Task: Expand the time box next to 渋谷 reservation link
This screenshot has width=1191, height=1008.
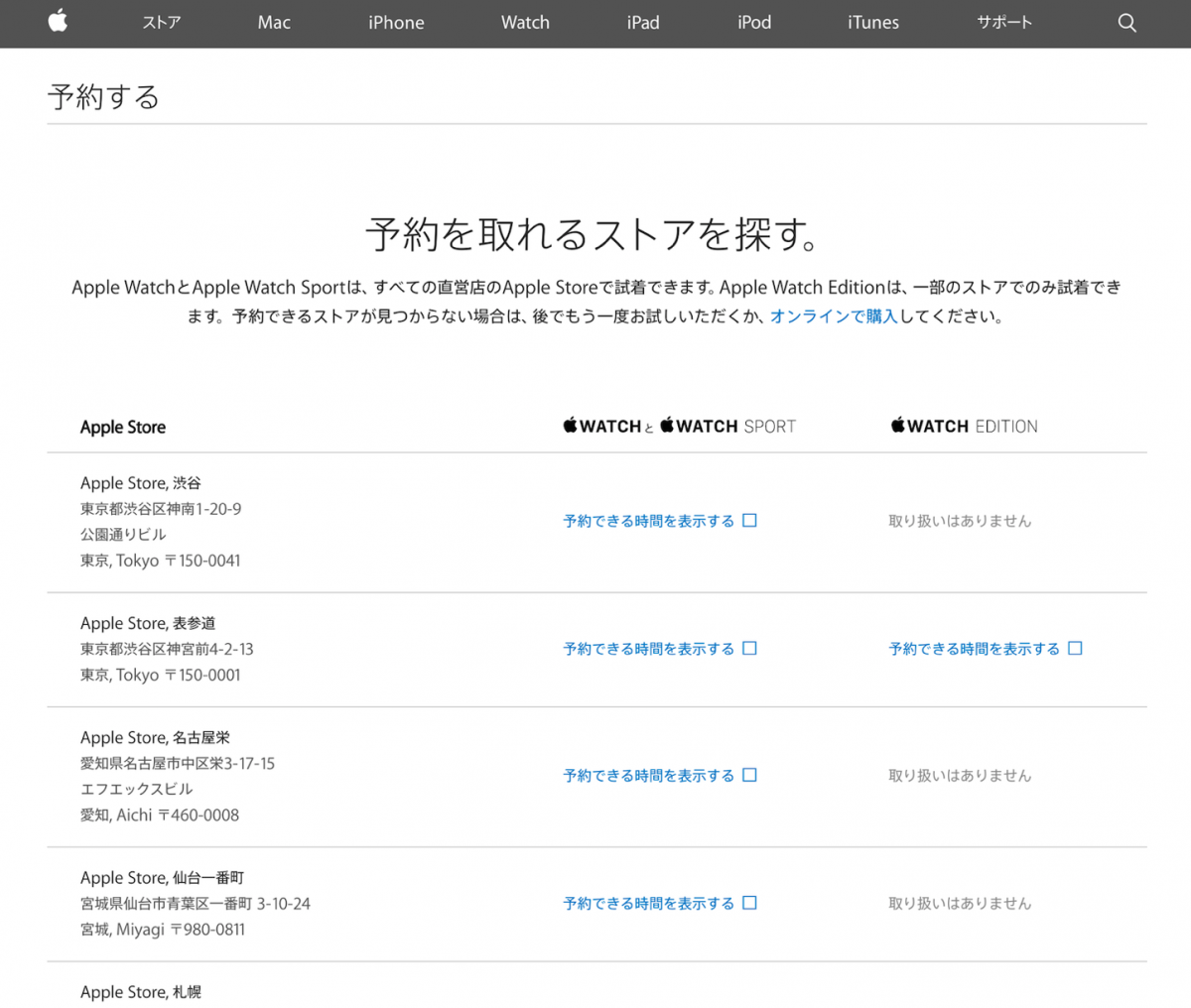Action: tap(751, 519)
